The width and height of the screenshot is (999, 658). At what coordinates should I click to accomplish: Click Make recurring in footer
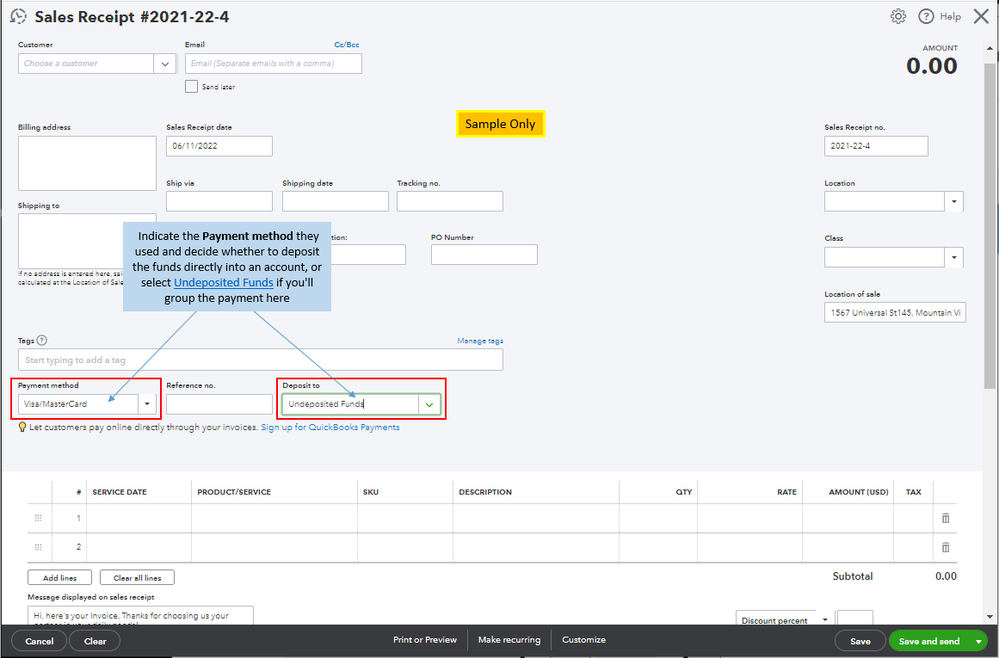(x=509, y=640)
